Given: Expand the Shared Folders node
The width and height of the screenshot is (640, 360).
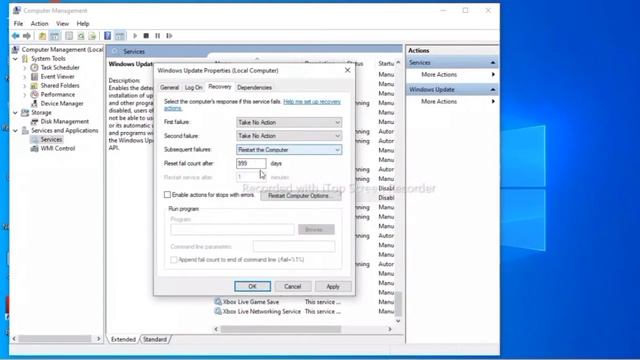Looking at the screenshot, I should coord(25,86).
